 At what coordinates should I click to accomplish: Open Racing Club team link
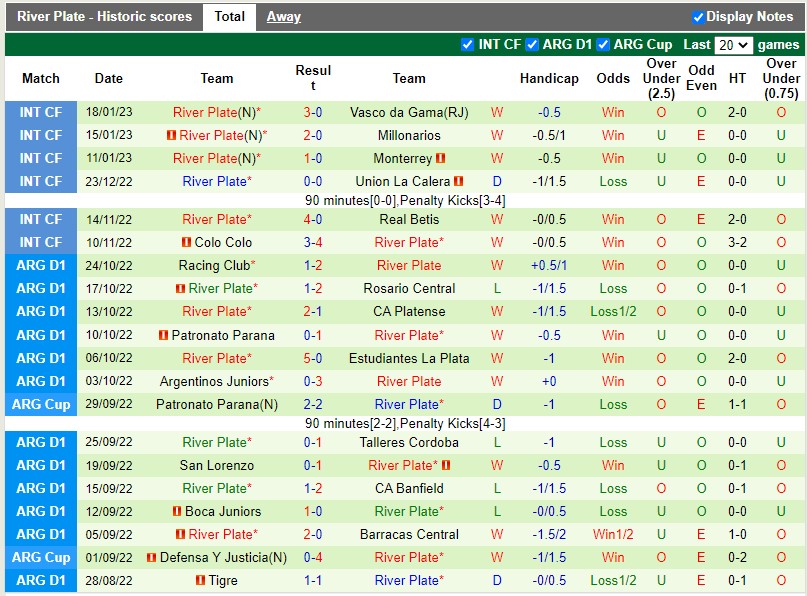pyautogui.click(x=216, y=265)
